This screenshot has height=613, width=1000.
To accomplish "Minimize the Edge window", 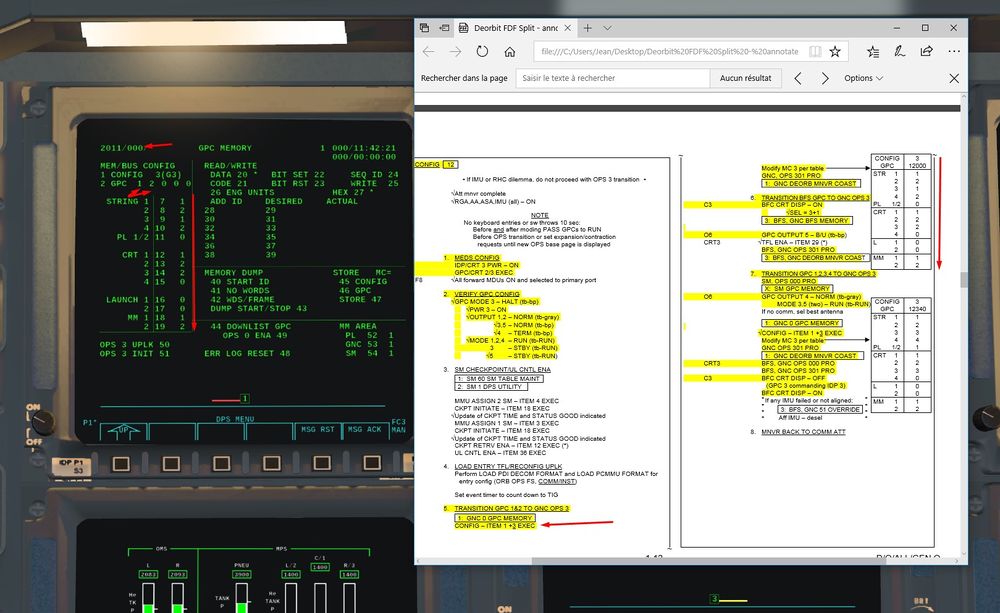I will click(x=897, y=28).
